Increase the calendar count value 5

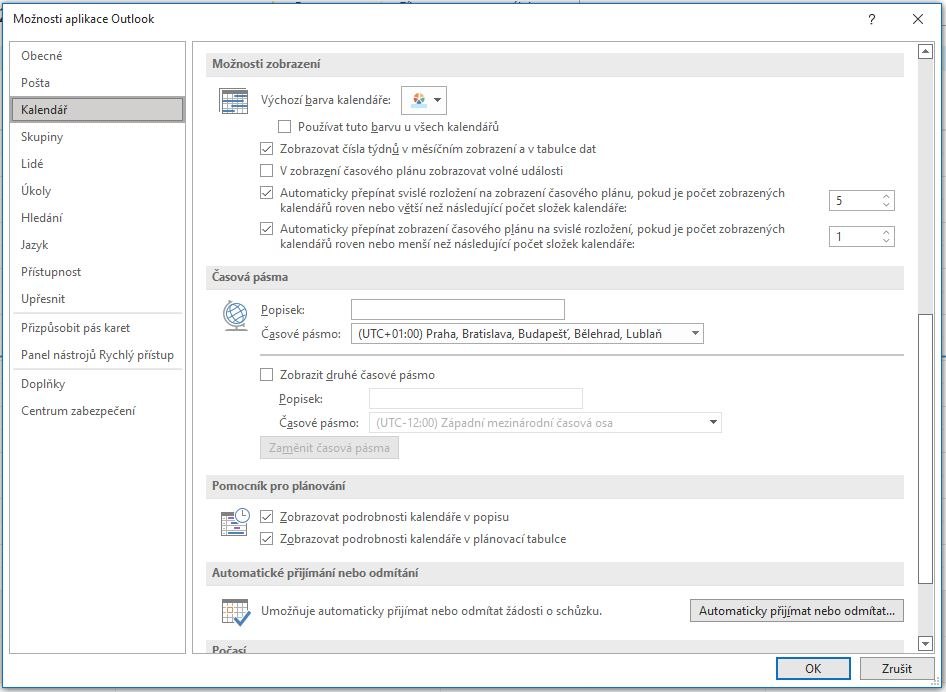[886, 196]
